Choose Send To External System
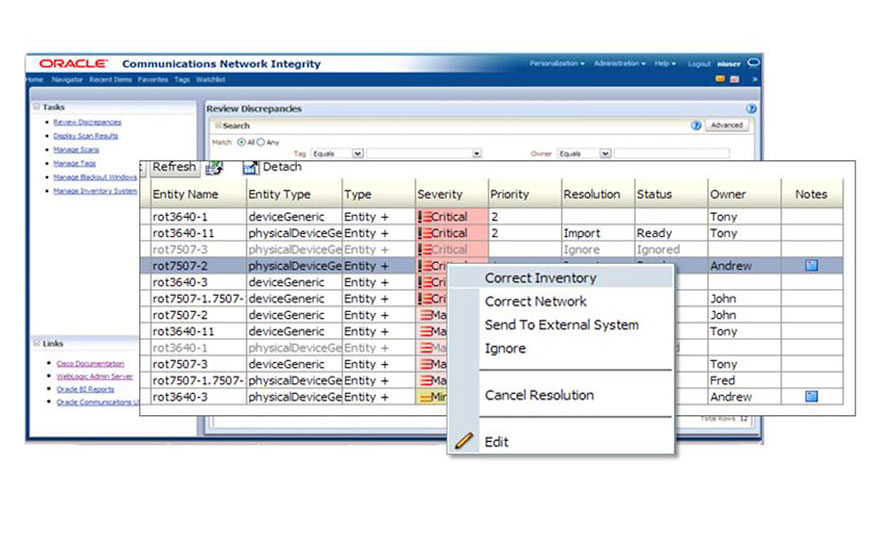This screenshot has width=880, height=533. 562,325
